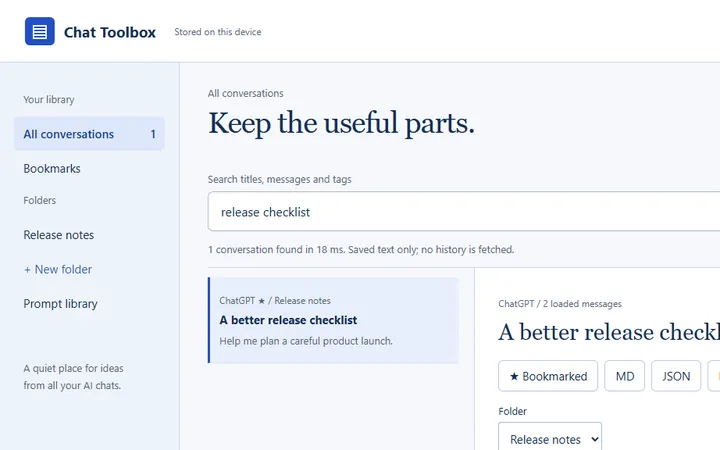Click the A quiet place for ideas tagline
Image resolution: width=720 pixels, height=450 pixels.
pos(73,377)
